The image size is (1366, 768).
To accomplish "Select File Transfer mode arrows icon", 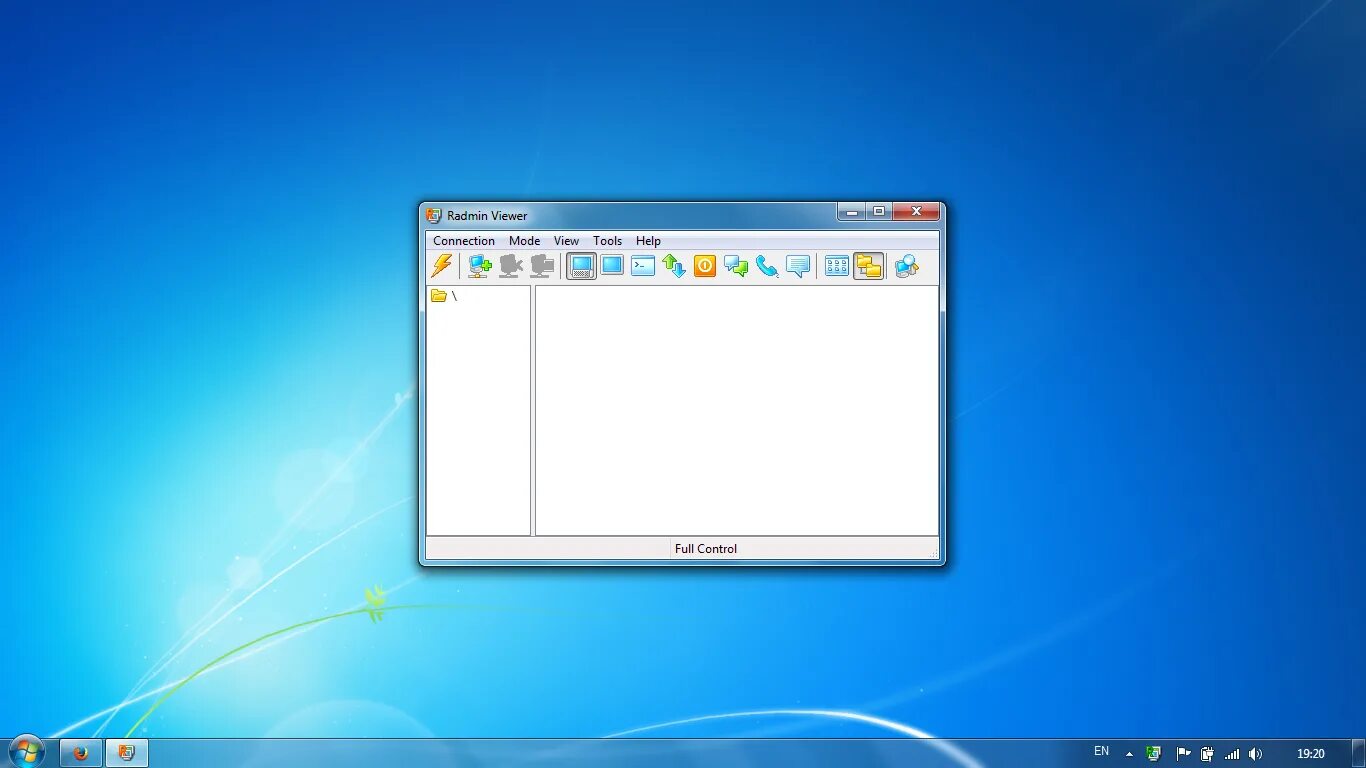I will [x=674, y=266].
